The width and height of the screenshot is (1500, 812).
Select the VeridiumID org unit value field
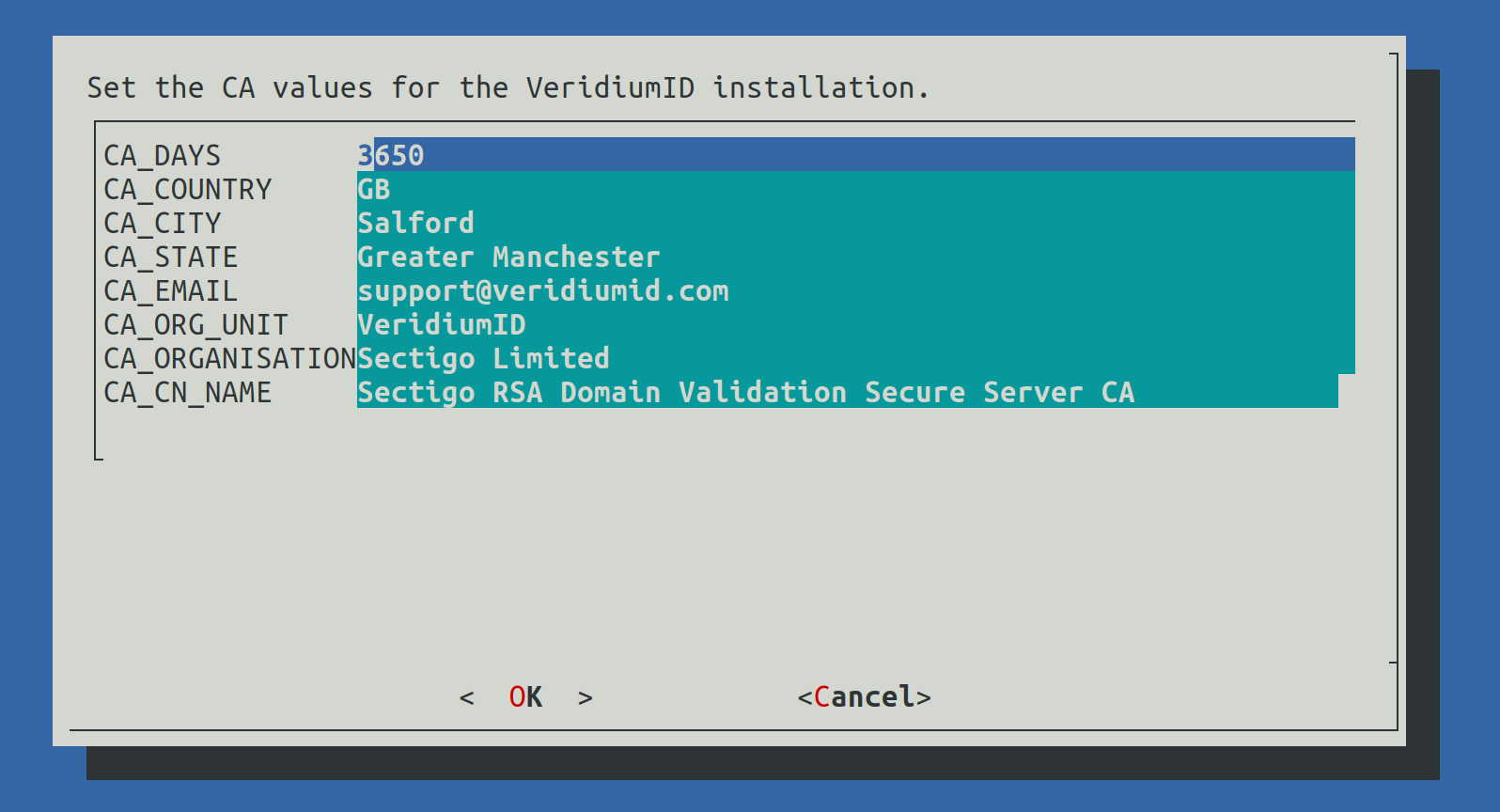tap(855, 324)
